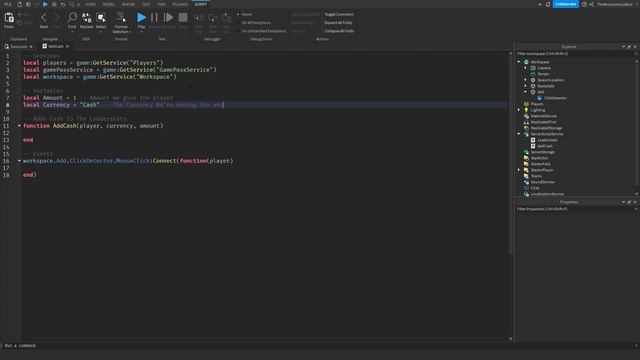Click the Find magnifier icon
The width and height of the screenshot is (640, 360).
(x=72, y=17)
